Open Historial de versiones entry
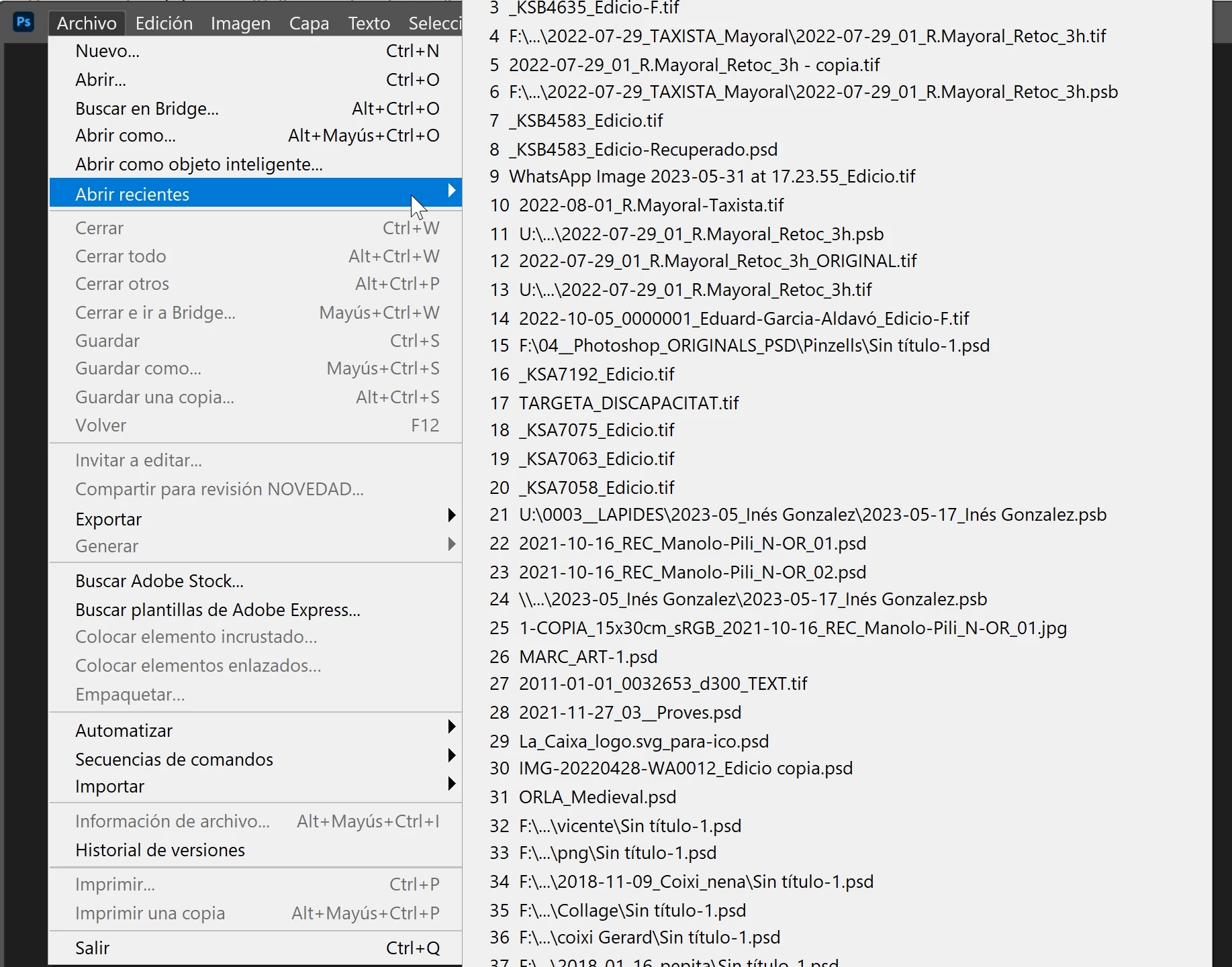Viewport: 1232px width, 967px height. [x=256, y=850]
